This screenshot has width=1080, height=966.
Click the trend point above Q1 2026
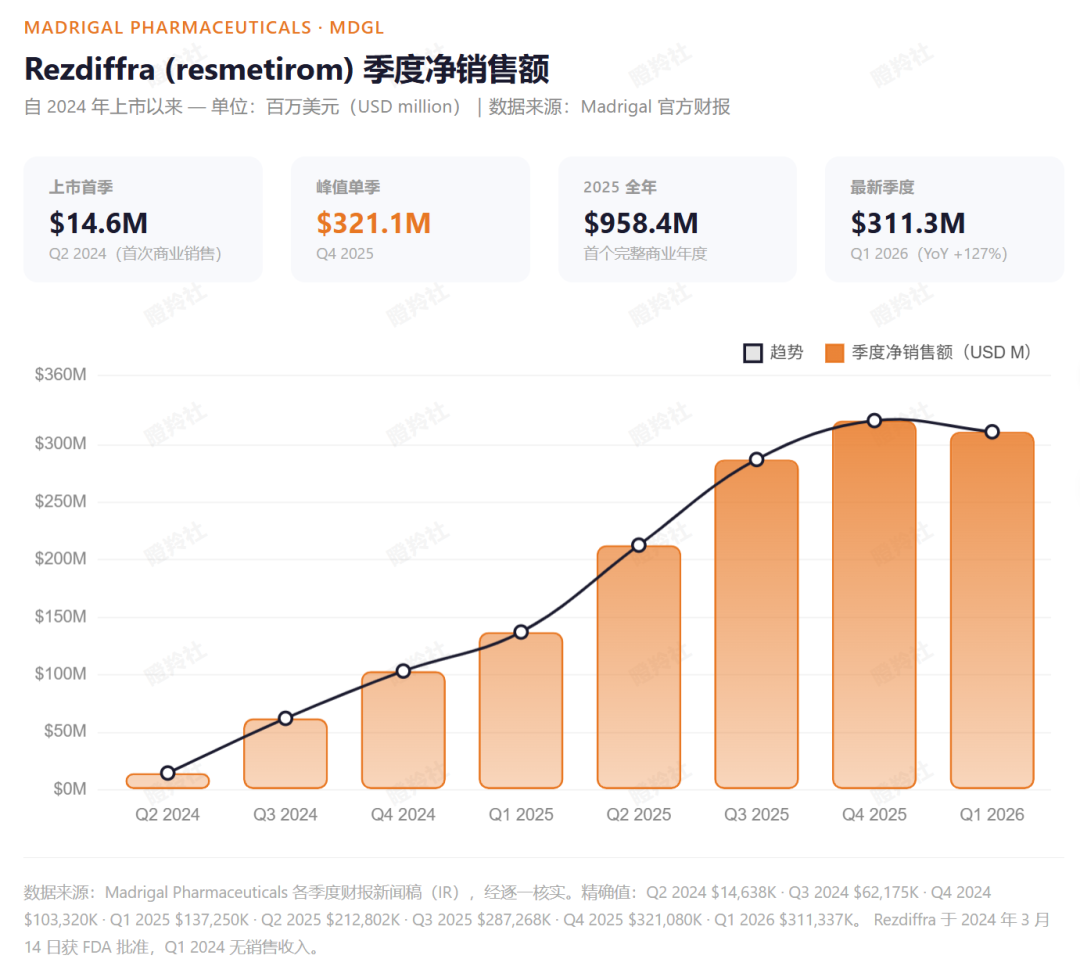tap(992, 432)
